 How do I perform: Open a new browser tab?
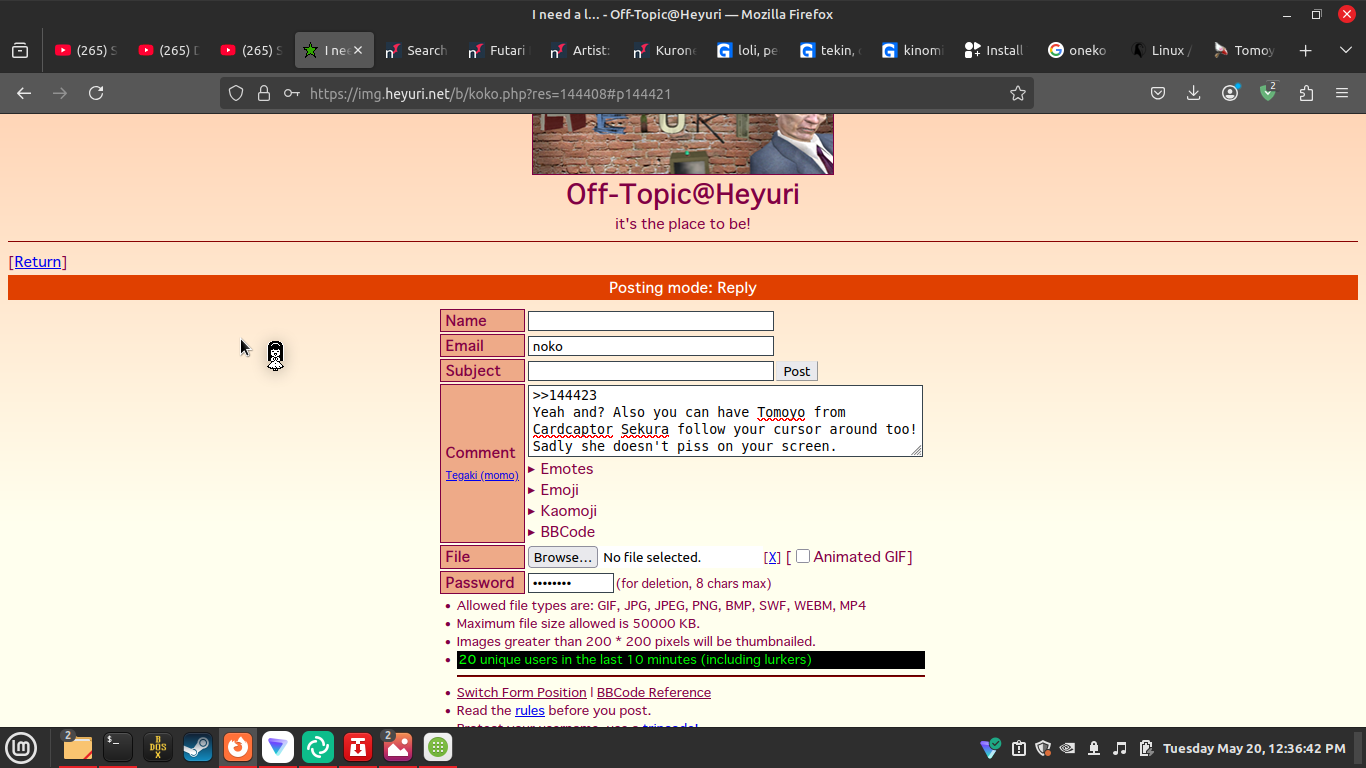tap(1305, 50)
